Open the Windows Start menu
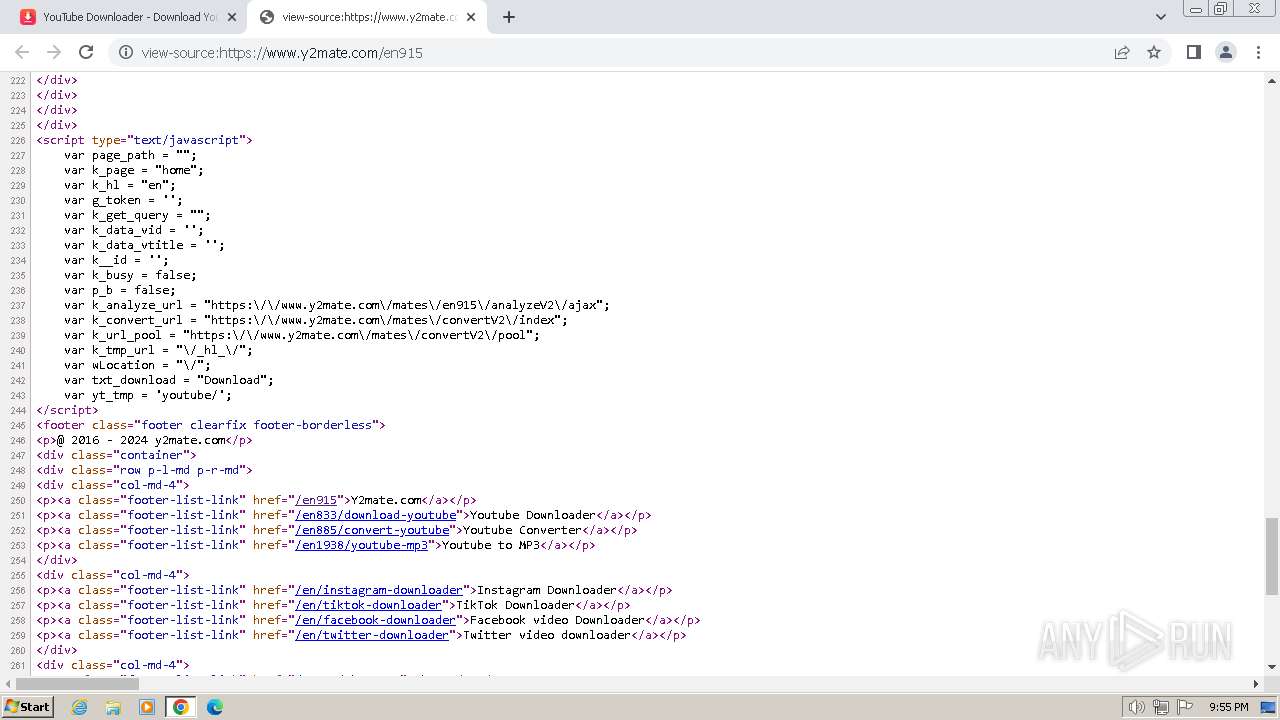The image size is (1280, 720). [27, 707]
